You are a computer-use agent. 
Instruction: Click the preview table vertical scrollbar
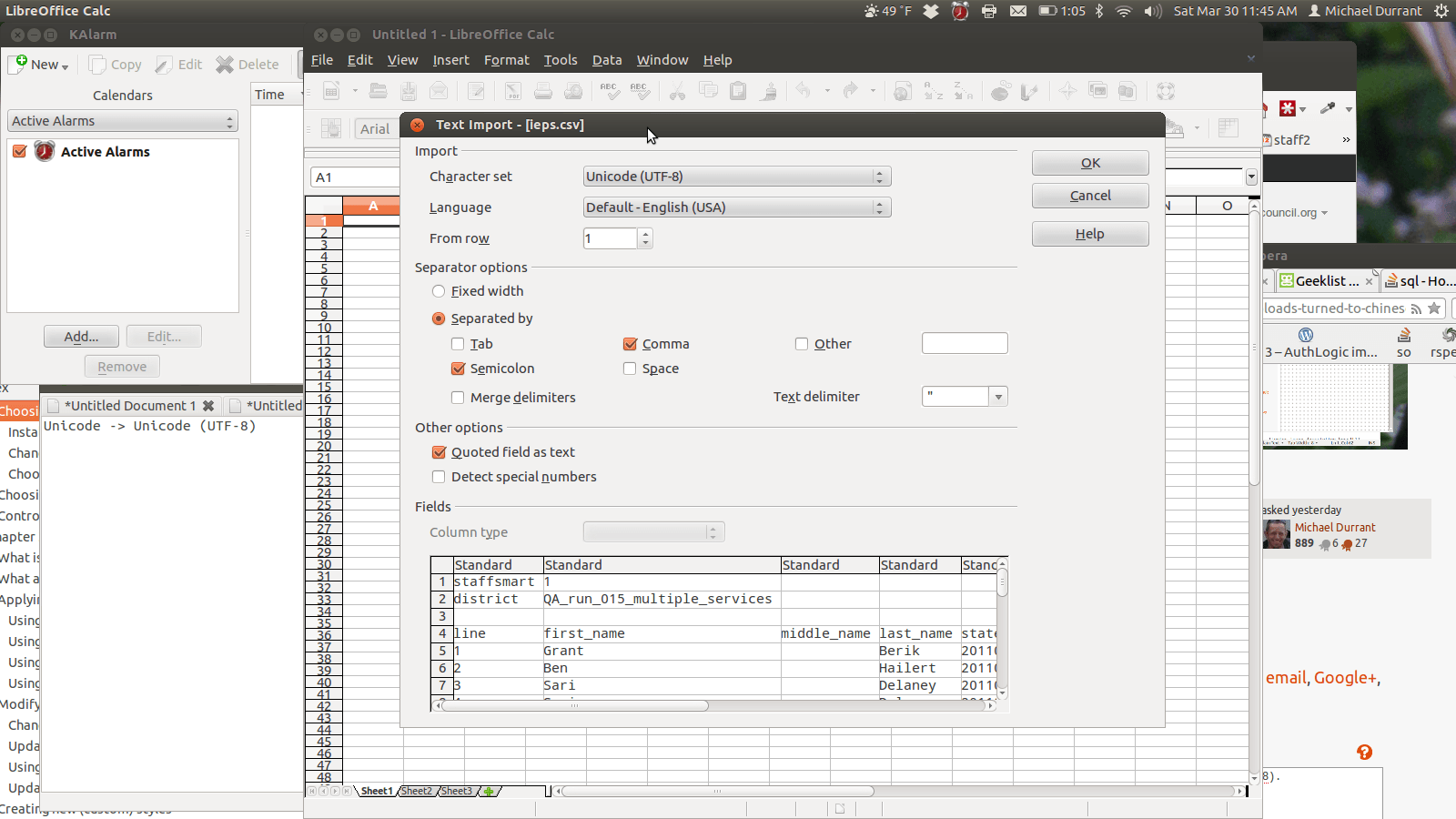pyautogui.click(x=1002, y=628)
